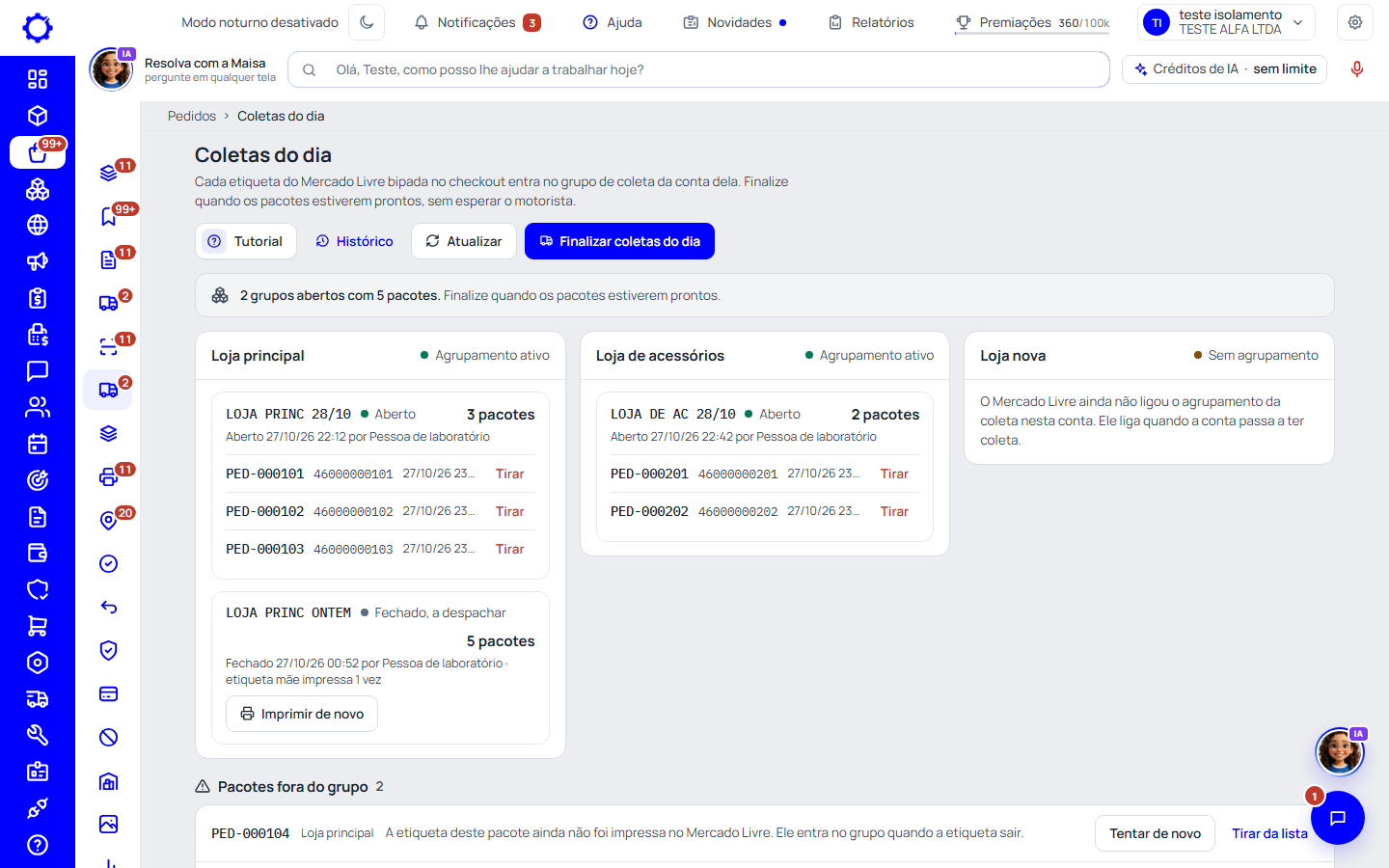Open wrench tools icon in sidebar
This screenshot has height=868, width=1389.
(38, 735)
